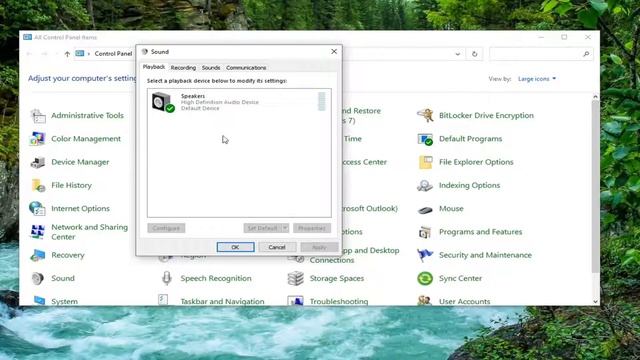Screen dimensions: 640x360
Task: Click Cancel in Sound dialog
Action: pos(277,247)
